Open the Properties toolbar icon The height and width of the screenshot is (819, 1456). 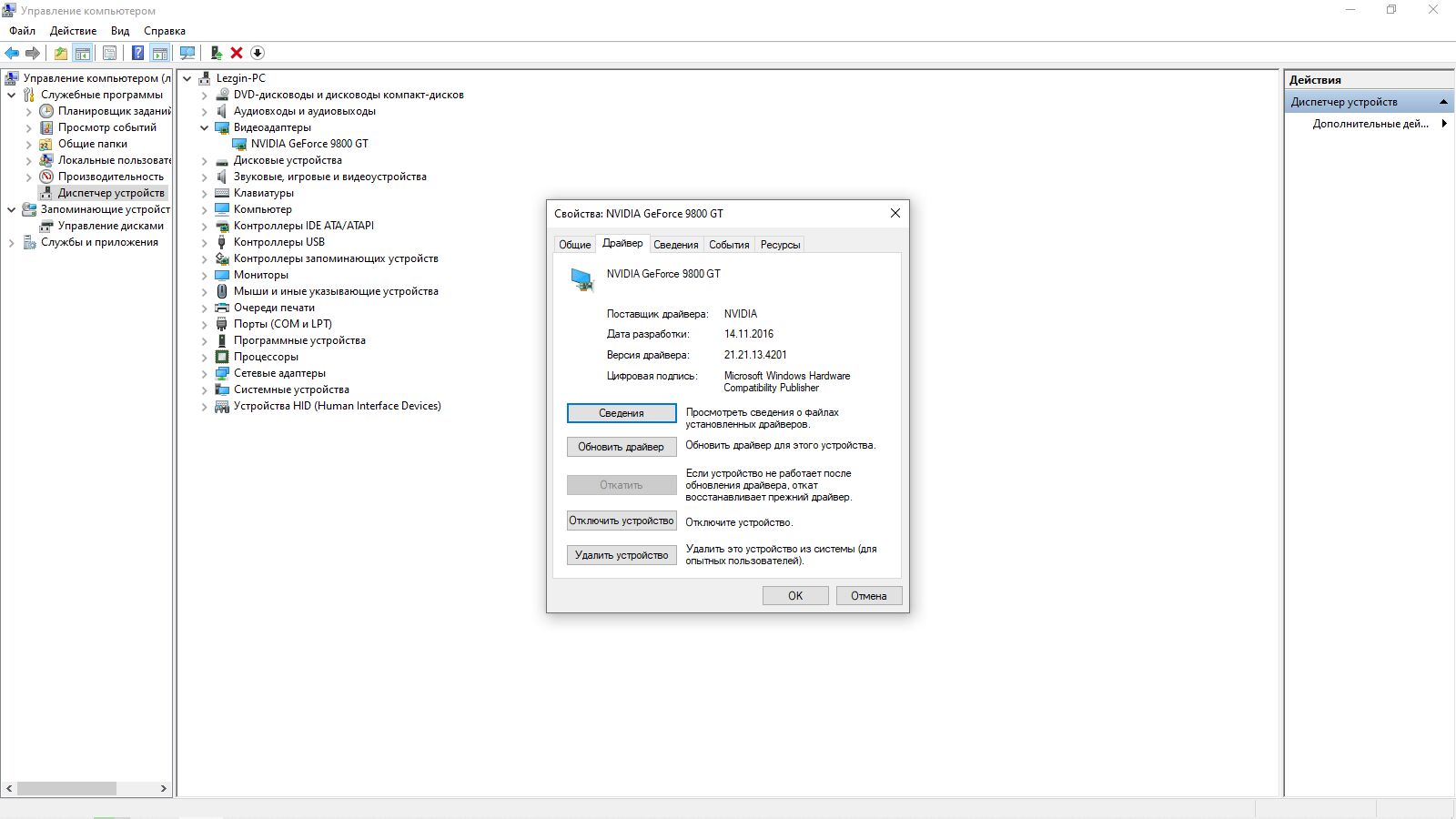(109, 53)
